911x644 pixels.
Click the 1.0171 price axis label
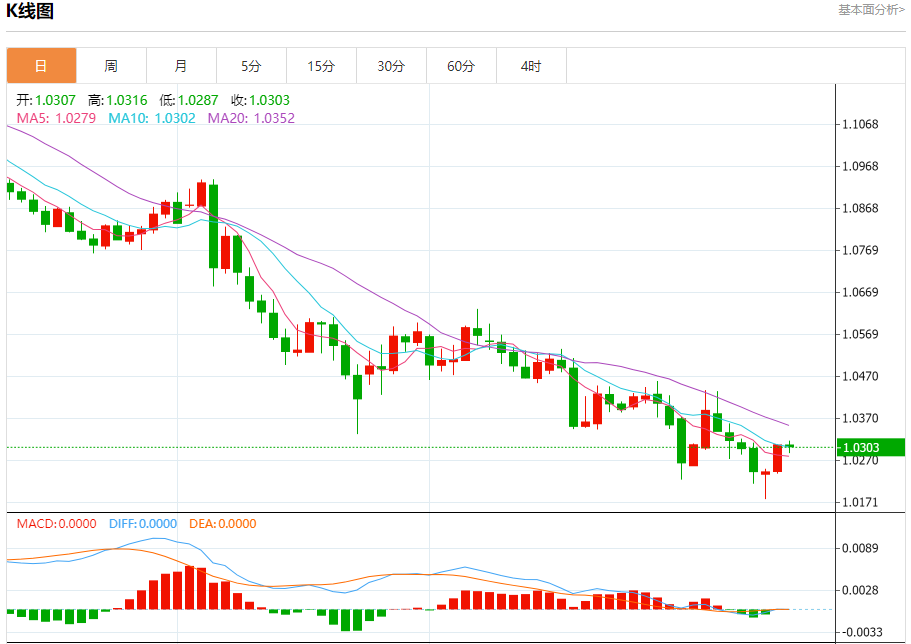click(860, 502)
